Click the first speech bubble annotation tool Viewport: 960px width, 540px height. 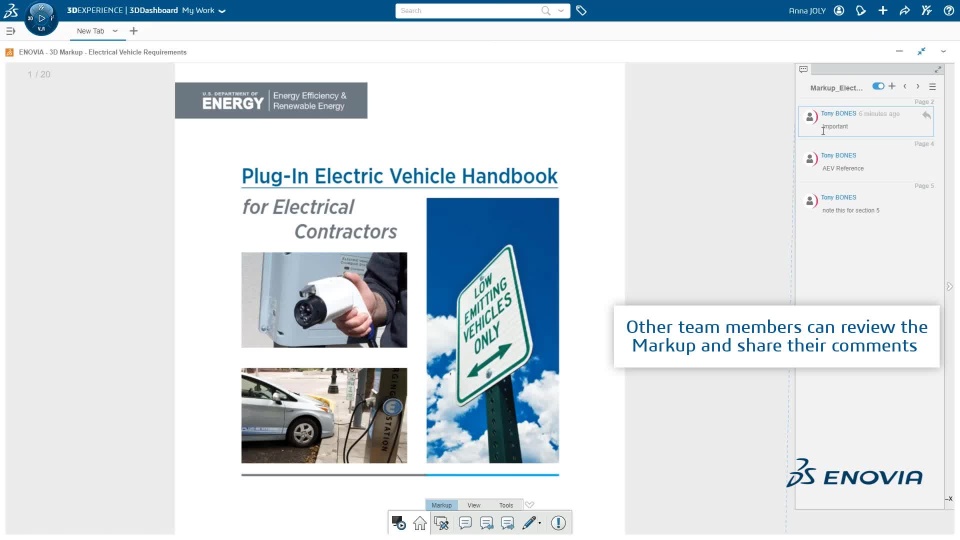465,523
